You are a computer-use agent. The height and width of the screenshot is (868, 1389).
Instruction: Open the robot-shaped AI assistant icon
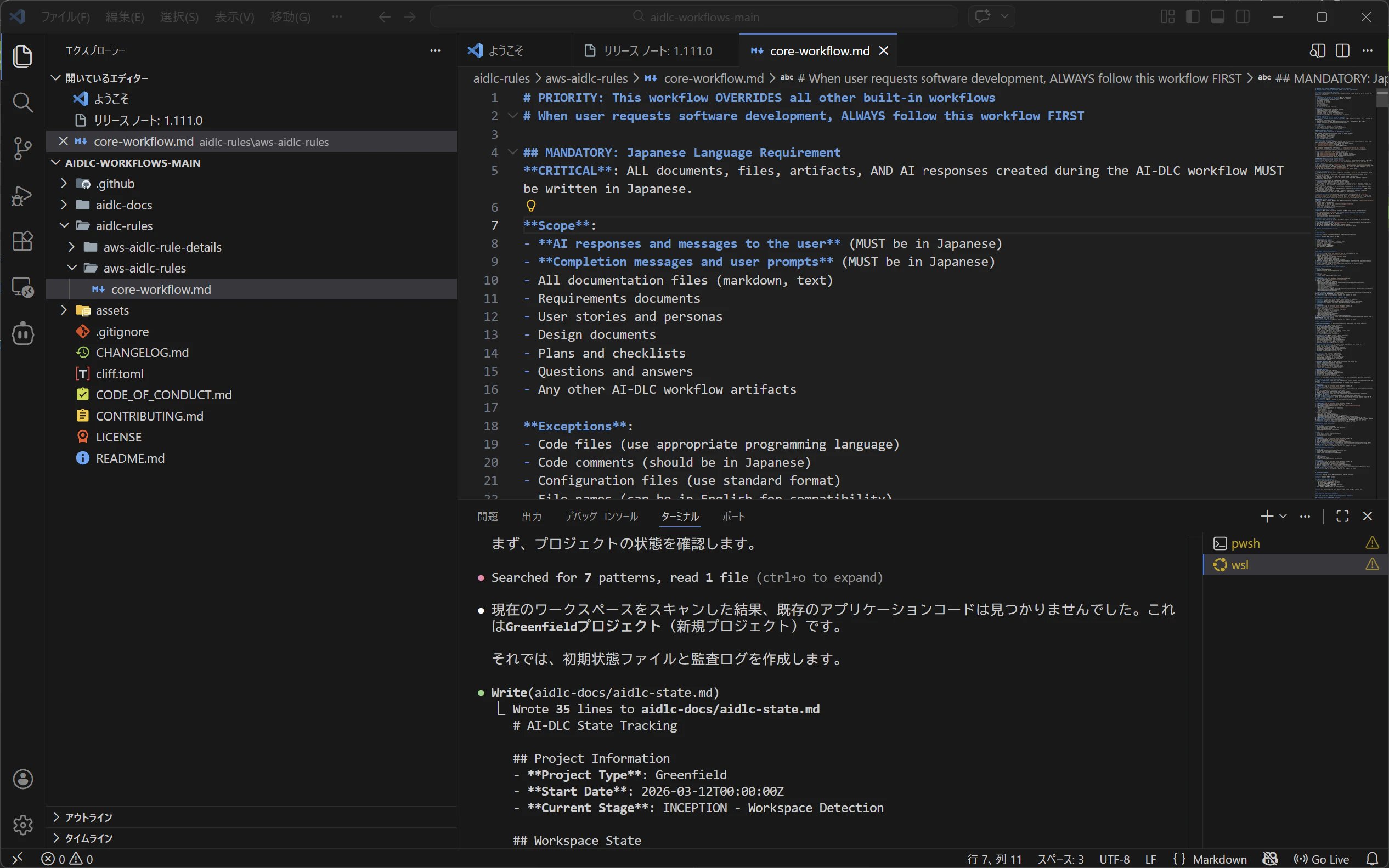[22, 333]
